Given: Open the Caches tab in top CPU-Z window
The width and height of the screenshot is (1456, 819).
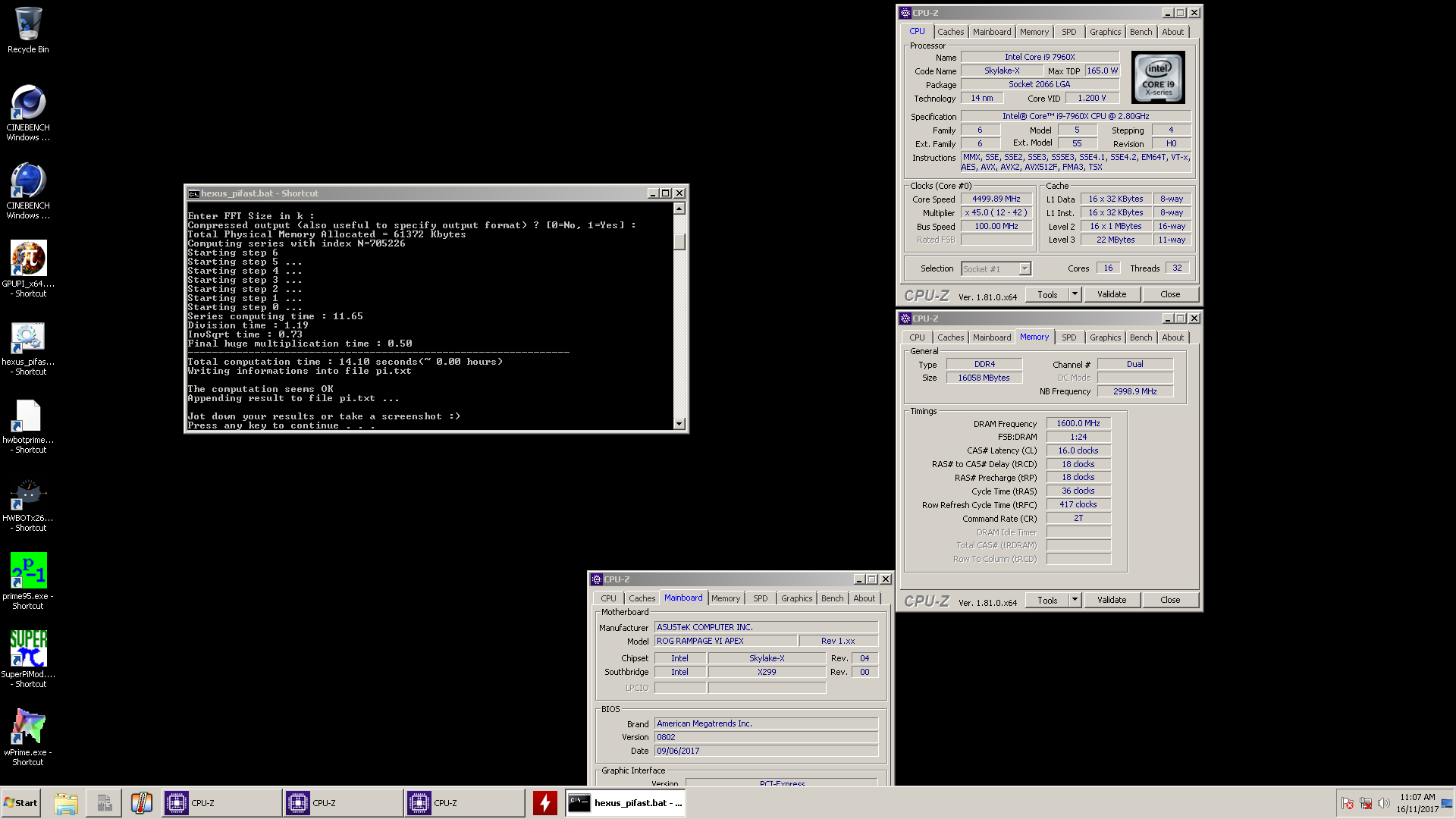Looking at the screenshot, I should (950, 32).
